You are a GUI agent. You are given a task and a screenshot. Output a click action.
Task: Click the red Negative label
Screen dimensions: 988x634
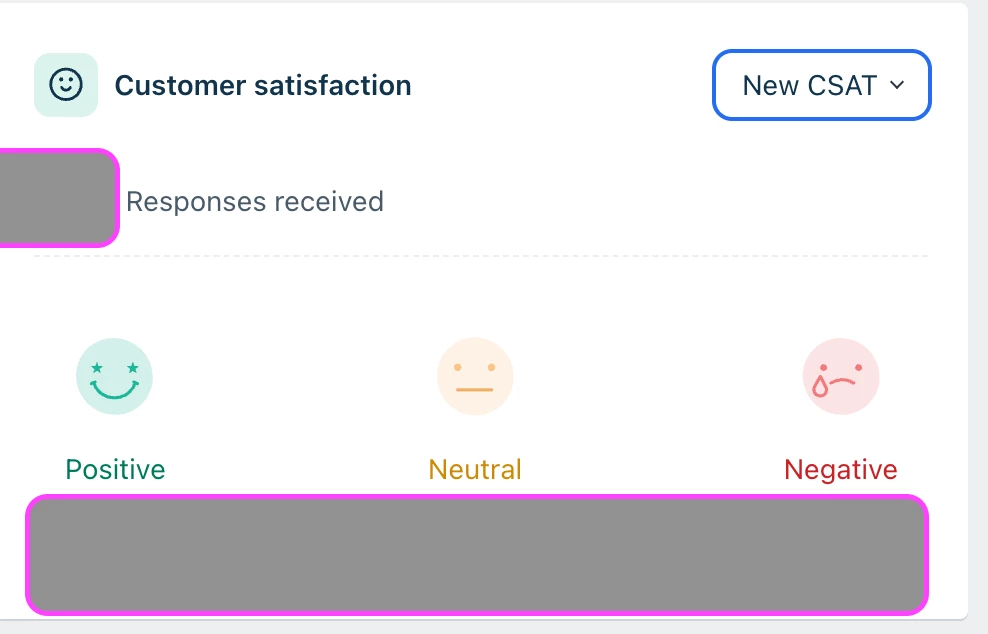[841, 470]
